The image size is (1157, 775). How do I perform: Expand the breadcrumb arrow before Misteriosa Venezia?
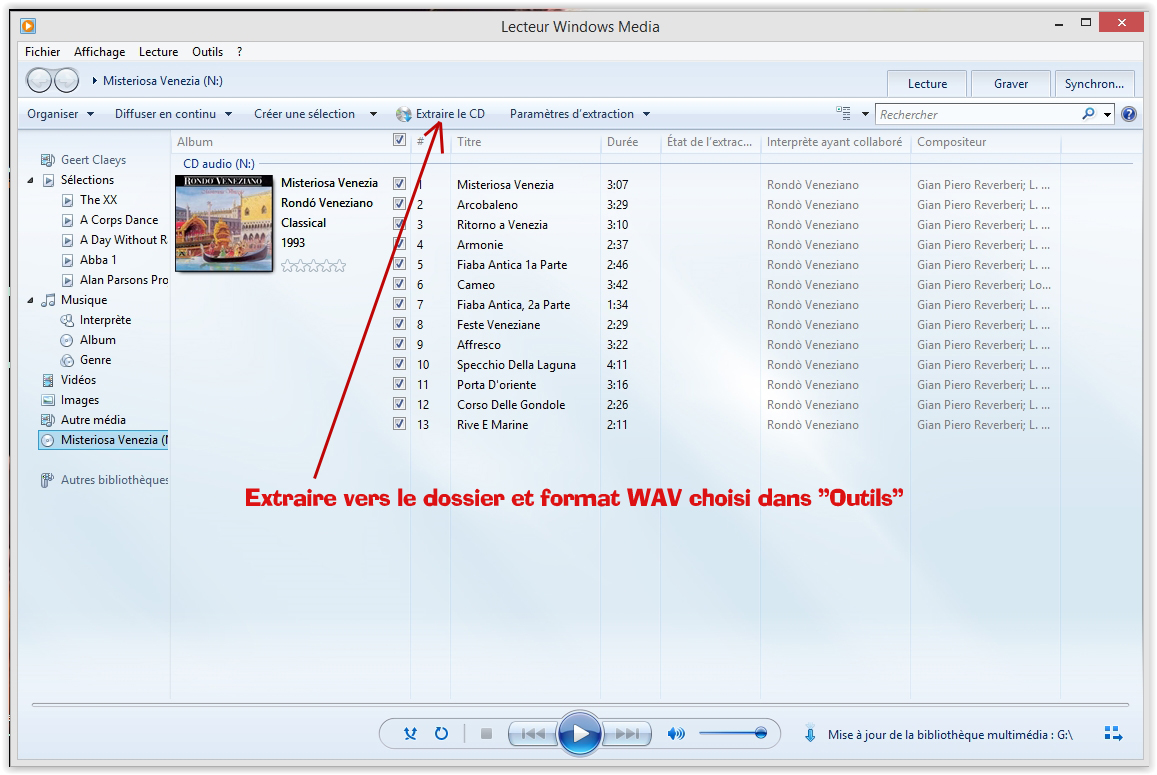[94, 80]
